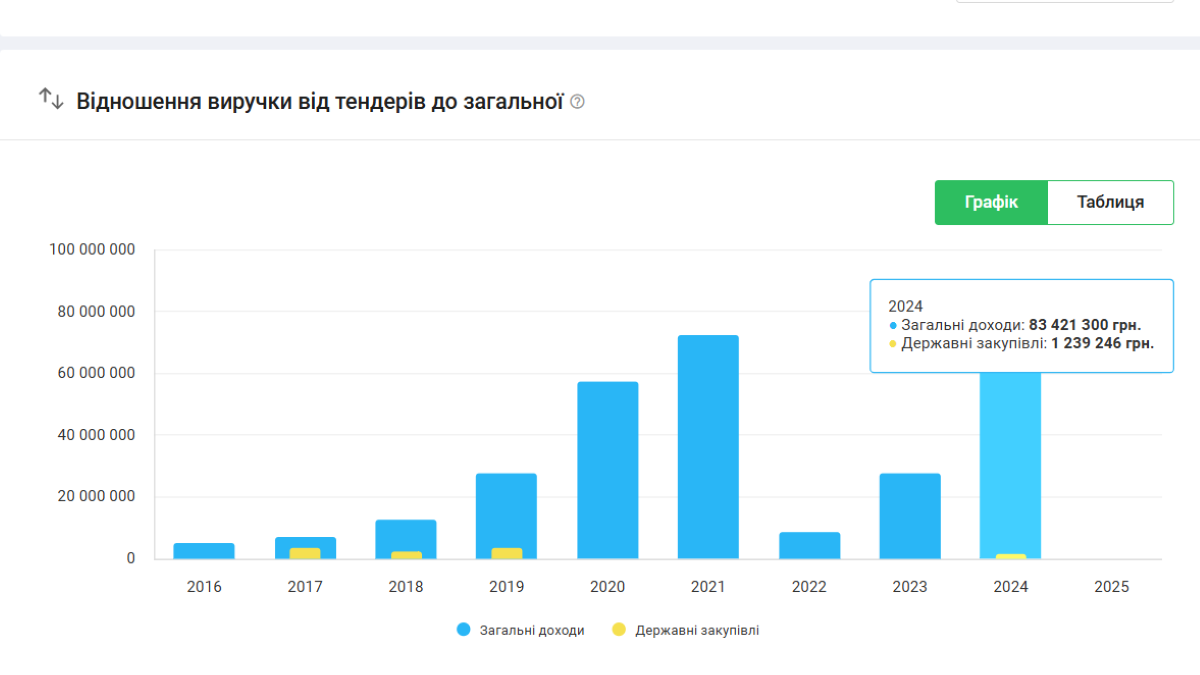Select the blue 2016 revenue bar
The image size is (1200, 675).
pos(204,551)
